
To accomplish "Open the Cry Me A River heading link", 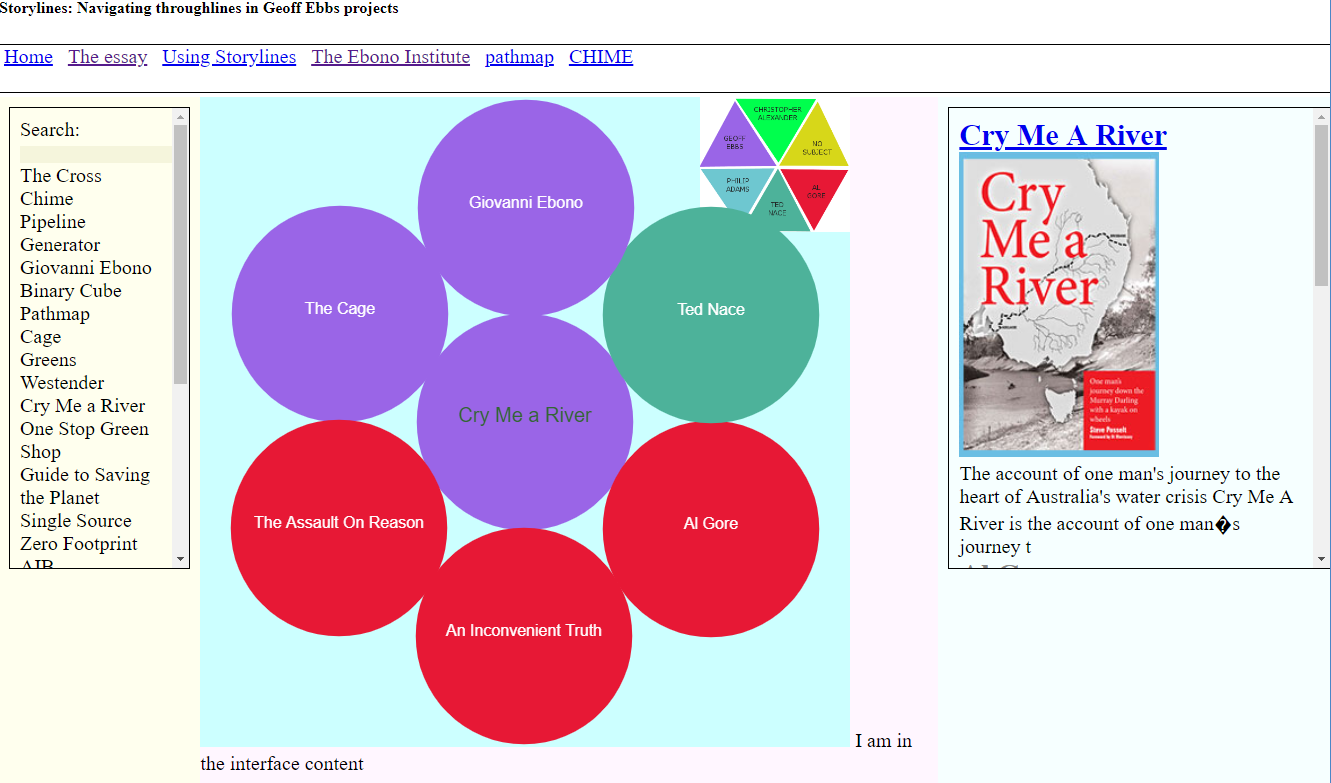I will (x=1062, y=135).
